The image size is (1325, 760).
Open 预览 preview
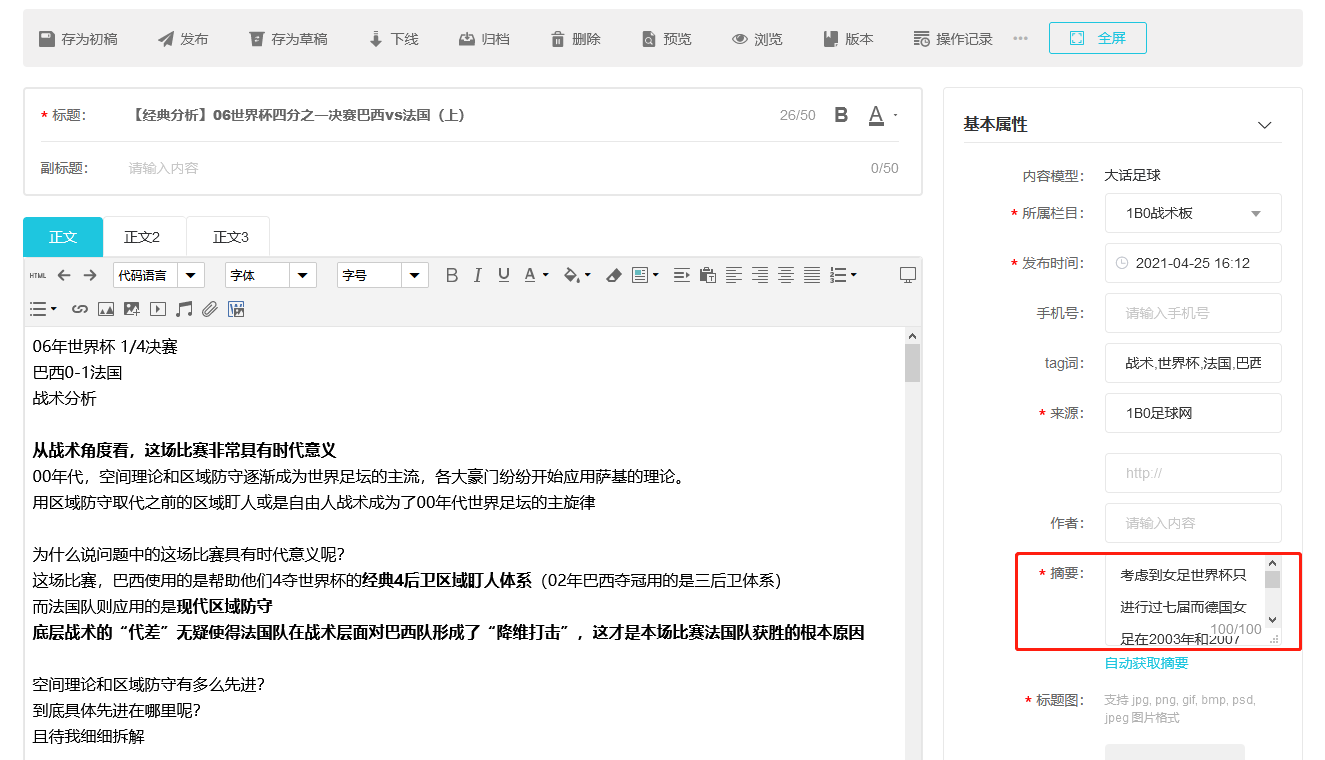point(666,39)
